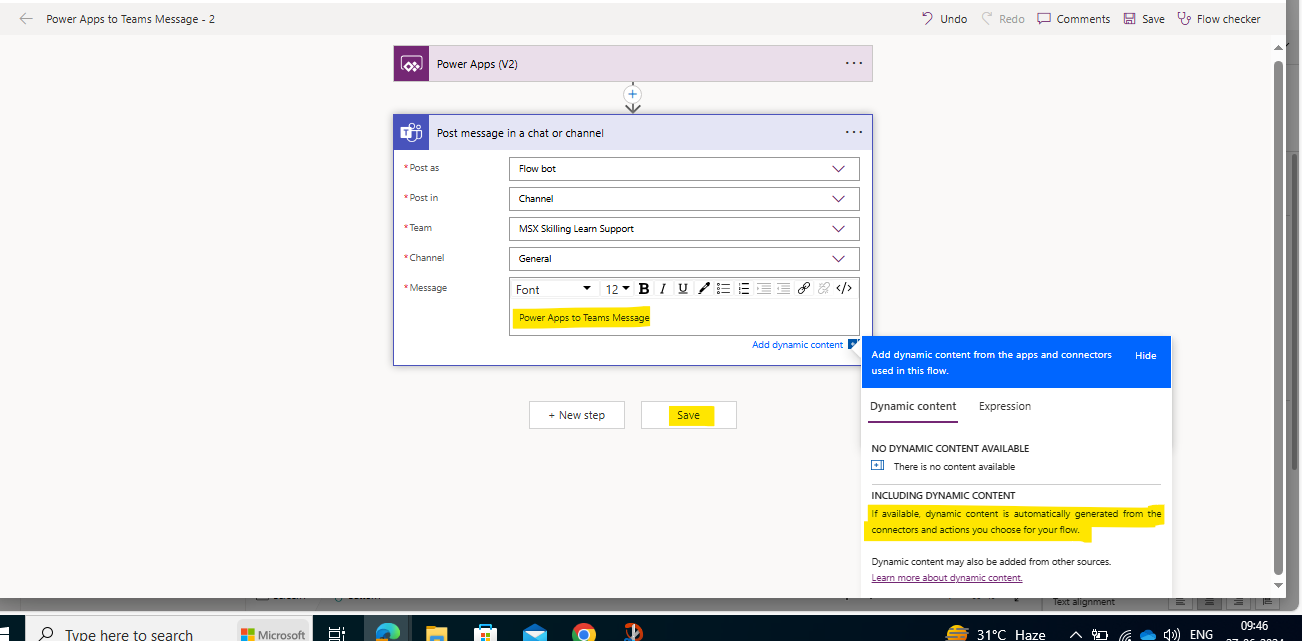Insert a step with the plus connector
The image size is (1302, 641).
tap(632, 94)
